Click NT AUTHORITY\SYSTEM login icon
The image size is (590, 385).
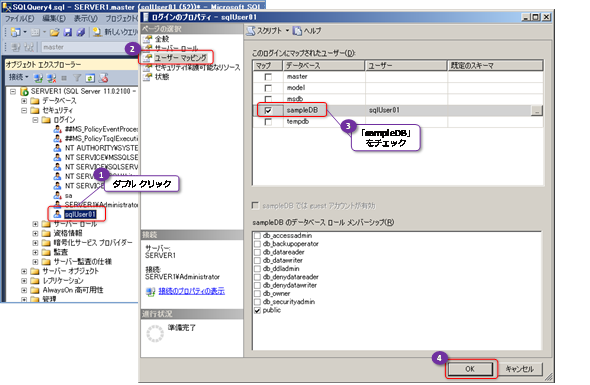tap(57, 148)
